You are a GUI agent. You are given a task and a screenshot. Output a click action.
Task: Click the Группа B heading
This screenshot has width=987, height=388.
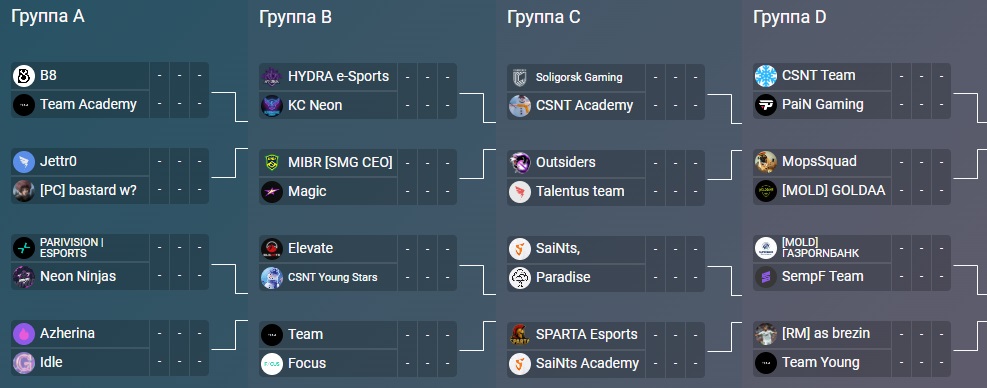295,18
